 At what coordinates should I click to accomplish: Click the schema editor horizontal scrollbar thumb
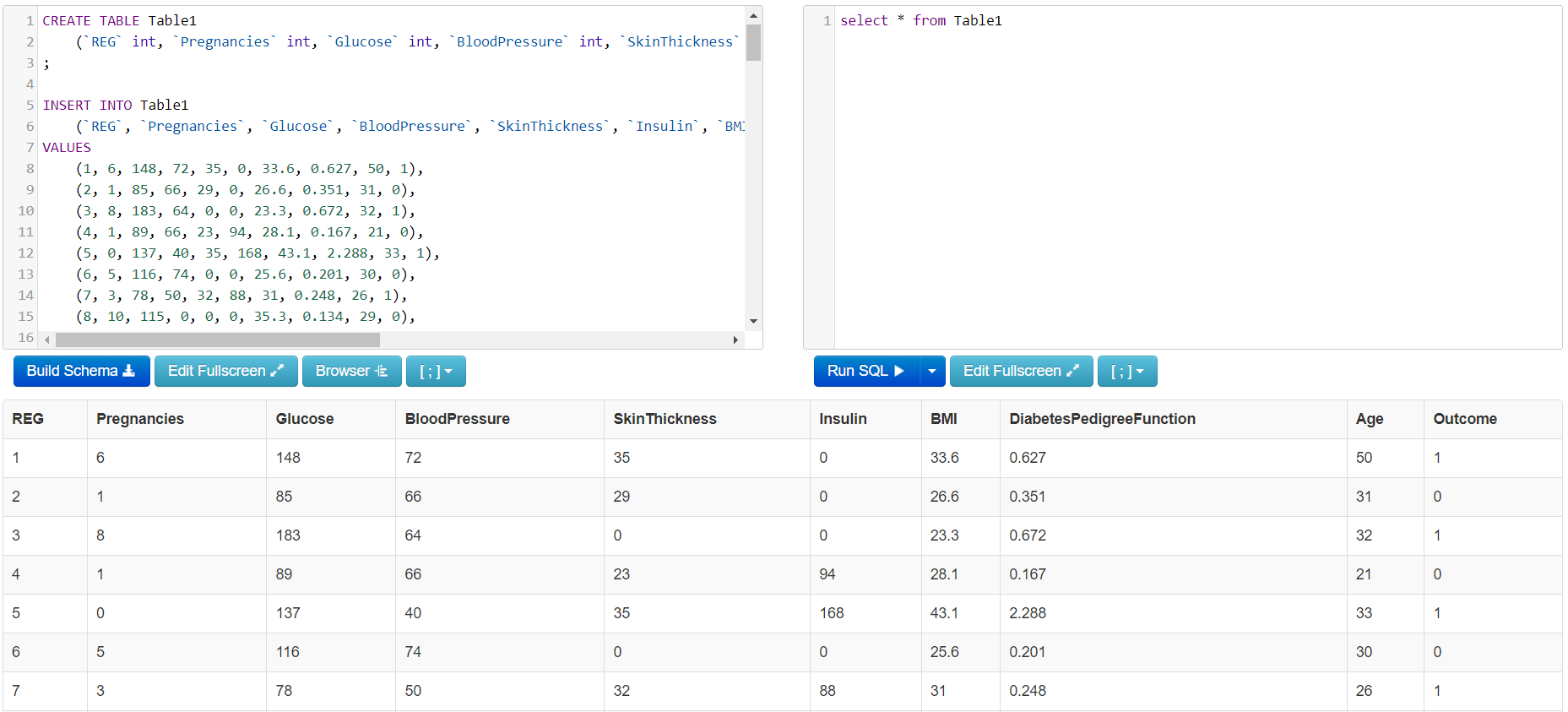point(218,340)
